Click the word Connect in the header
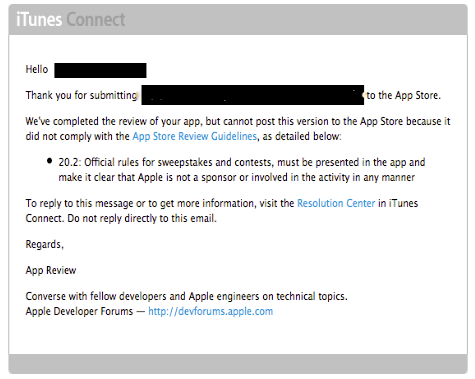 pos(96,19)
